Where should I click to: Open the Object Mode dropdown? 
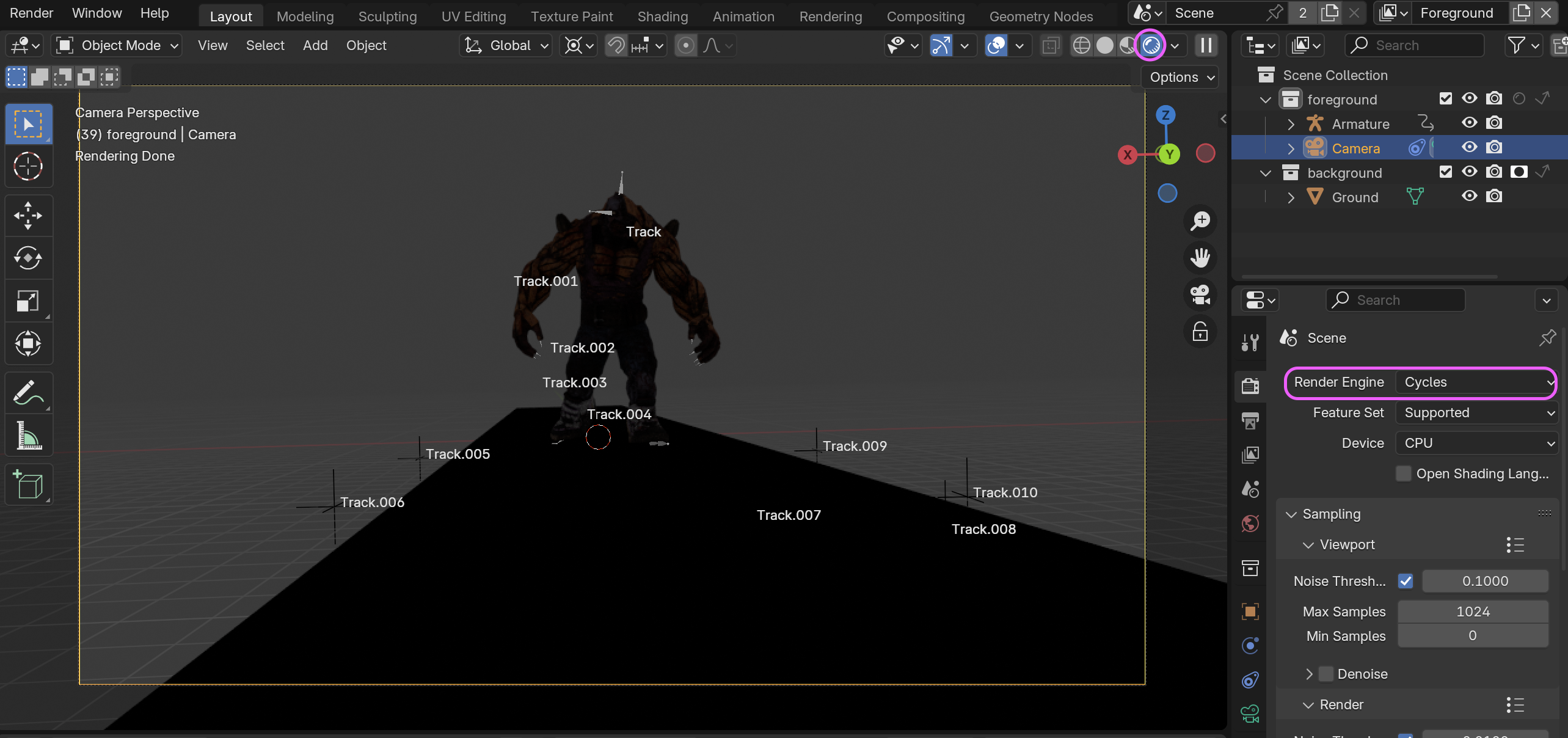117,46
